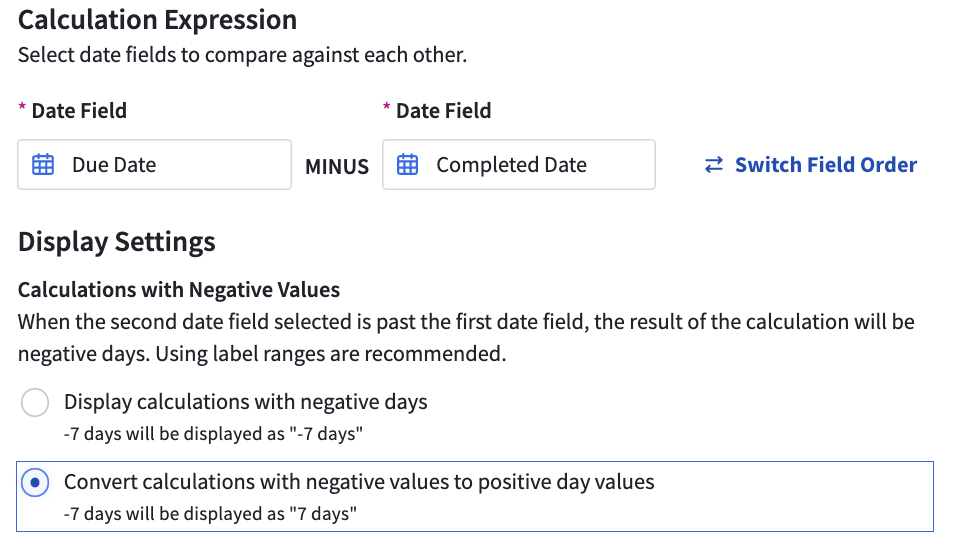
Task: Open the Completed Date field selector
Action: [x=518, y=165]
